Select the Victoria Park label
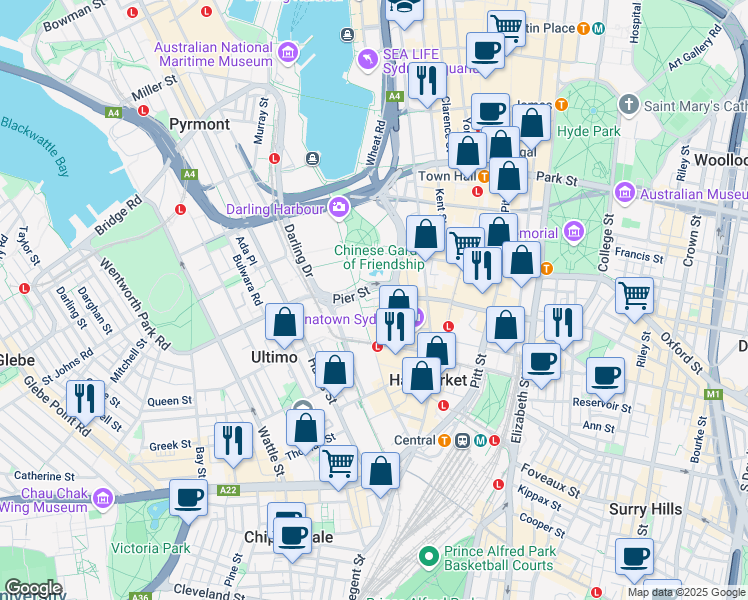This screenshot has width=748, height=600. [151, 548]
